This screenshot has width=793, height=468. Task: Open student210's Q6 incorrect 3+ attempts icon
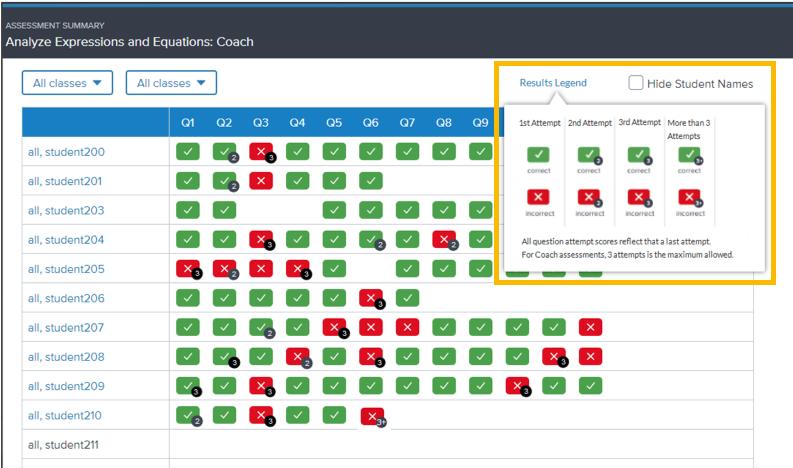371,415
